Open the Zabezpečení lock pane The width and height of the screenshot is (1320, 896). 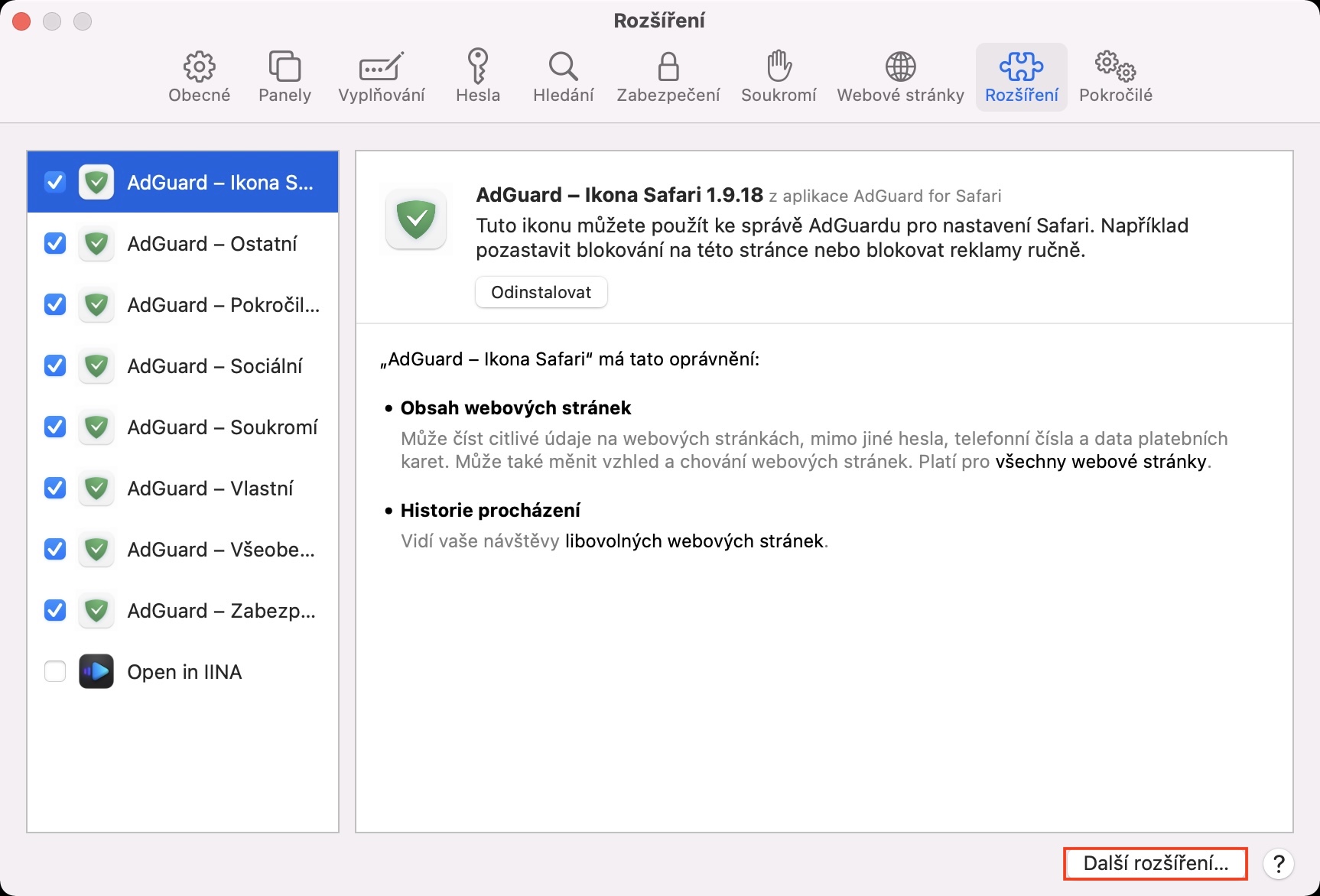[668, 77]
